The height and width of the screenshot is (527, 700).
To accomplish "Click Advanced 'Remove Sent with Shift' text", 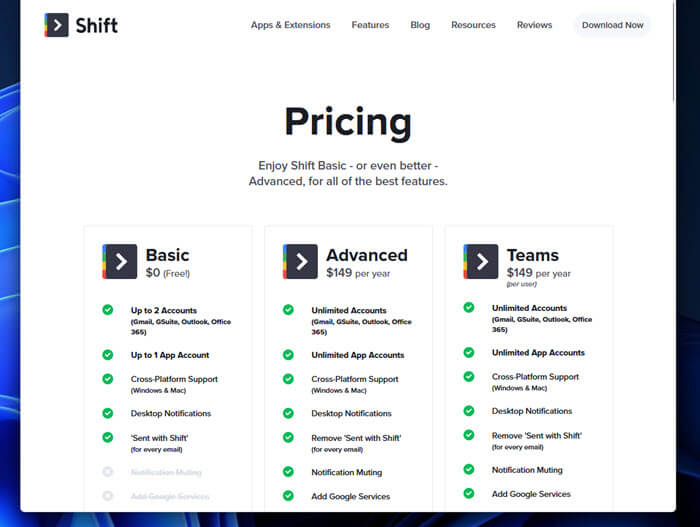I will coord(356,438).
